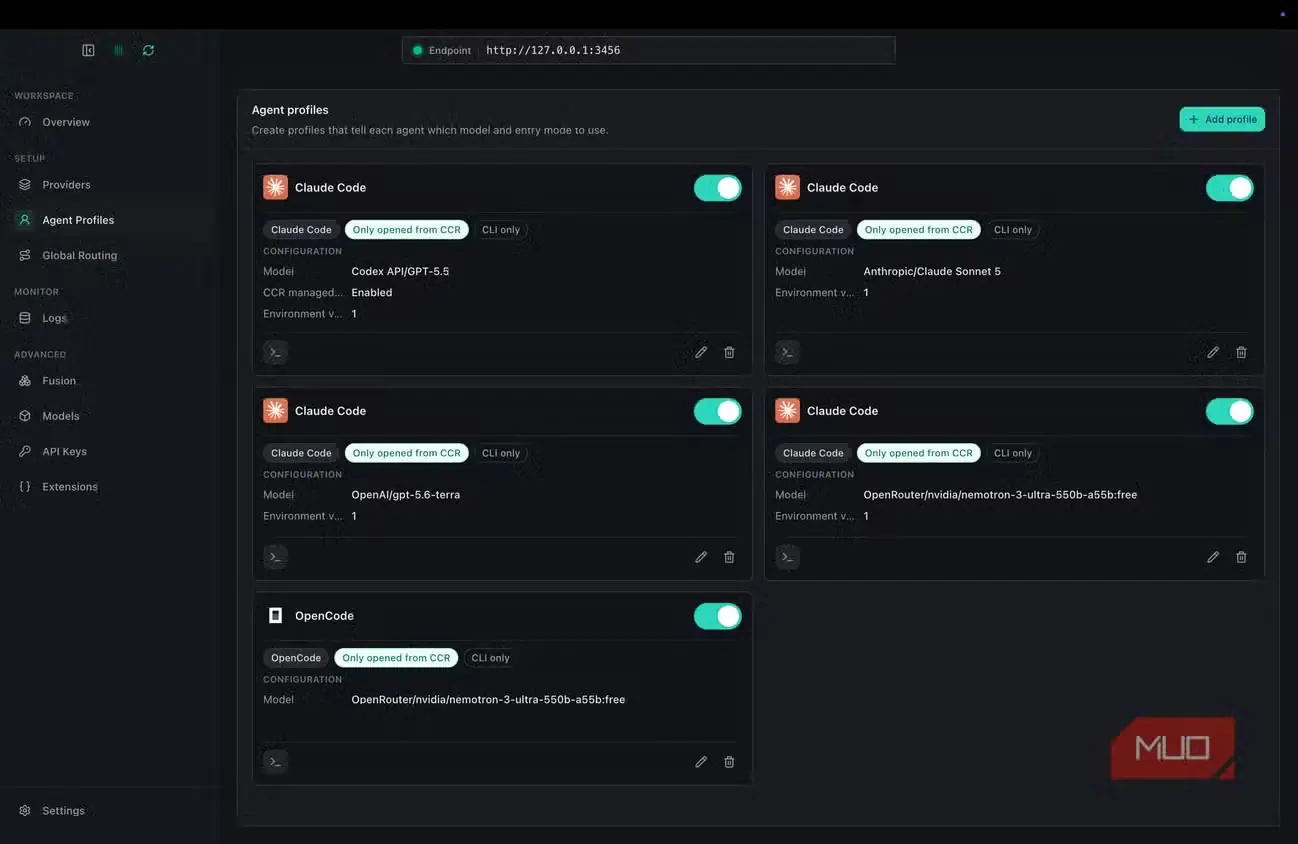The width and height of the screenshot is (1298, 844).
Task: Click the model value 'Codex API/GPT-5.5'
Action: 400,271
